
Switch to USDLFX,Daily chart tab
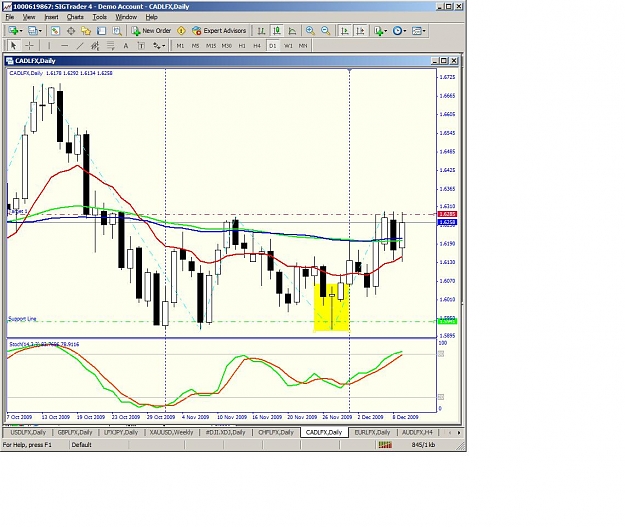coord(28,433)
